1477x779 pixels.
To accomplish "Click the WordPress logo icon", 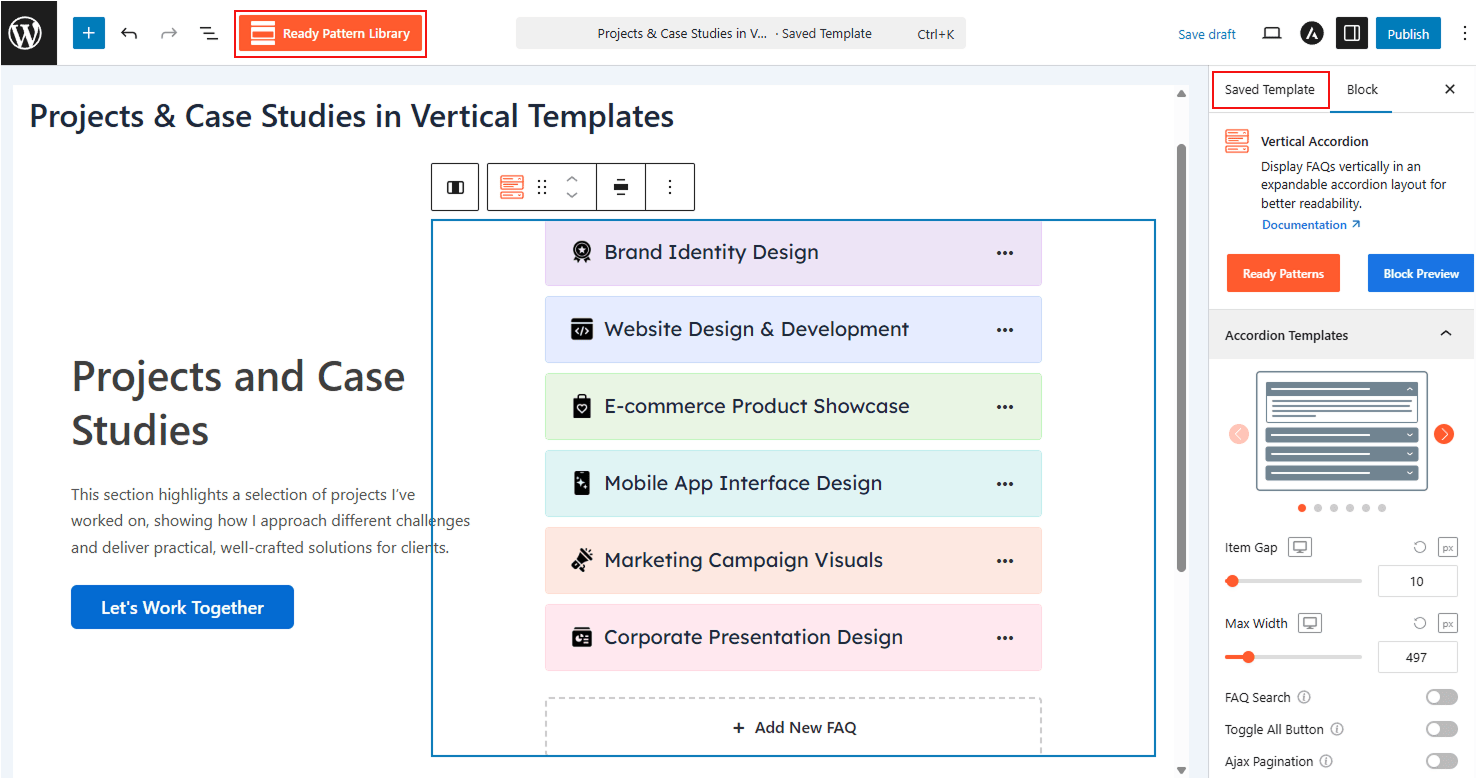I will pyautogui.click(x=25, y=33).
